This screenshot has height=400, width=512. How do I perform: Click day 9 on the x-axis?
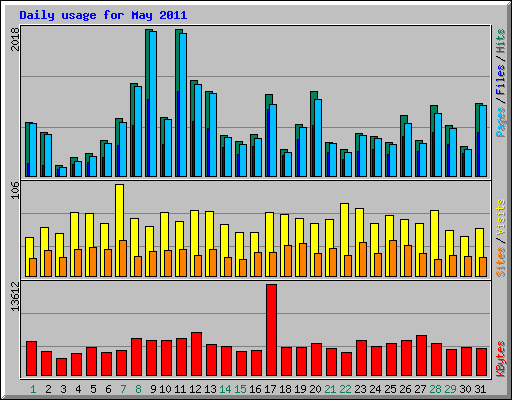coord(153,389)
